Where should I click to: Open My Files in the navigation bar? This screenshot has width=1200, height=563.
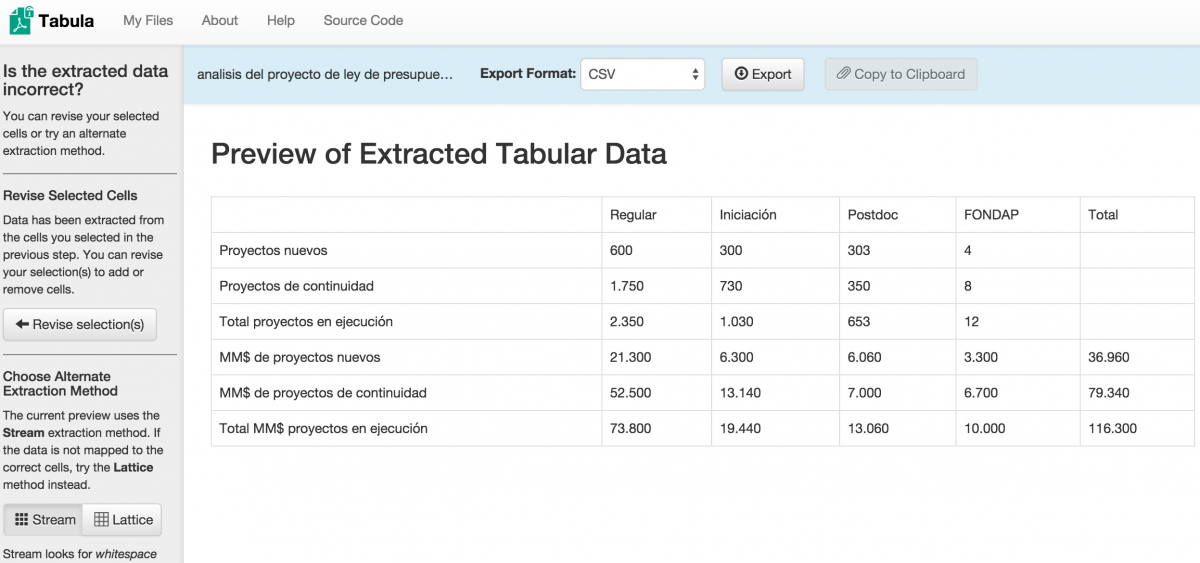(x=148, y=20)
